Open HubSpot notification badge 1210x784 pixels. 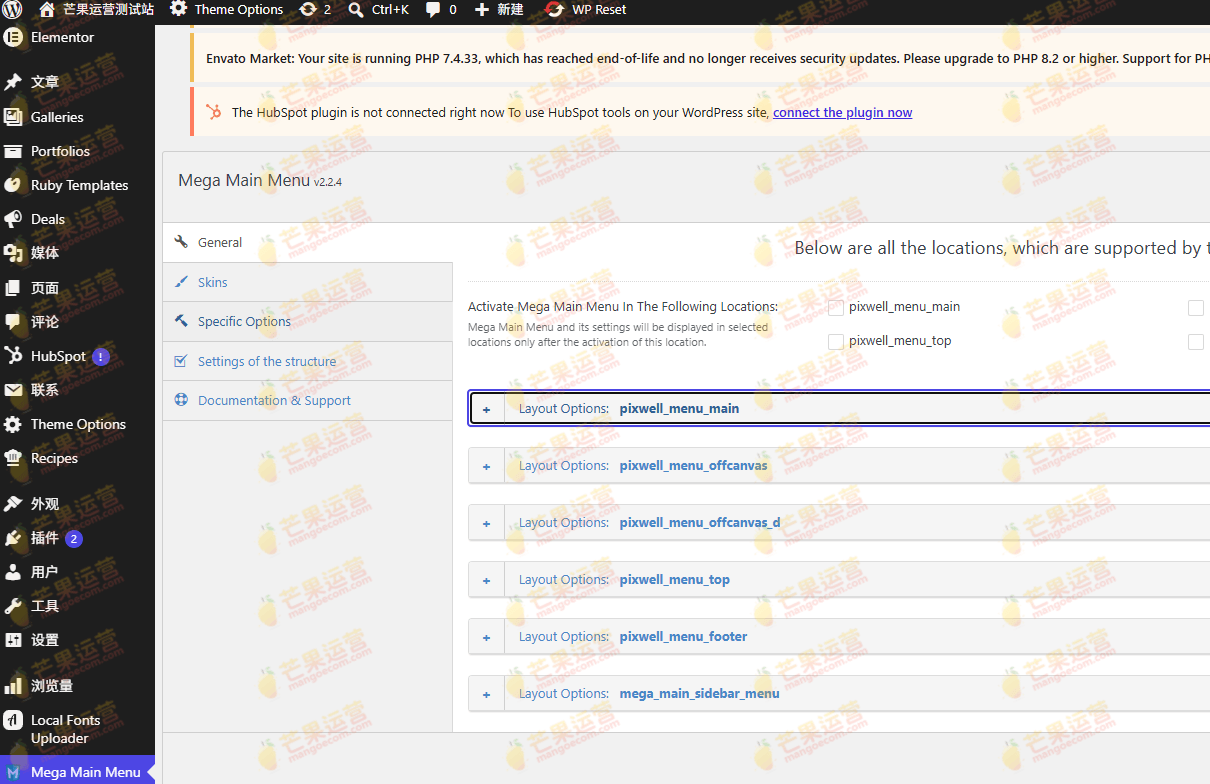(x=101, y=356)
